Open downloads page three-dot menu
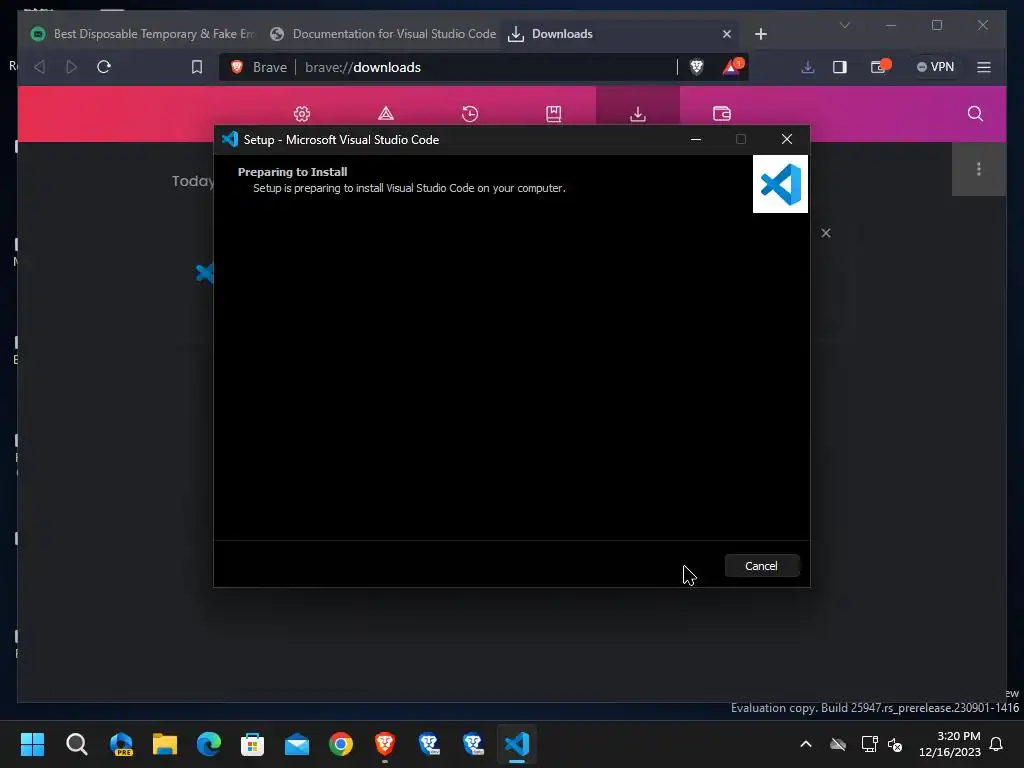Image resolution: width=1024 pixels, height=768 pixels. point(978,169)
